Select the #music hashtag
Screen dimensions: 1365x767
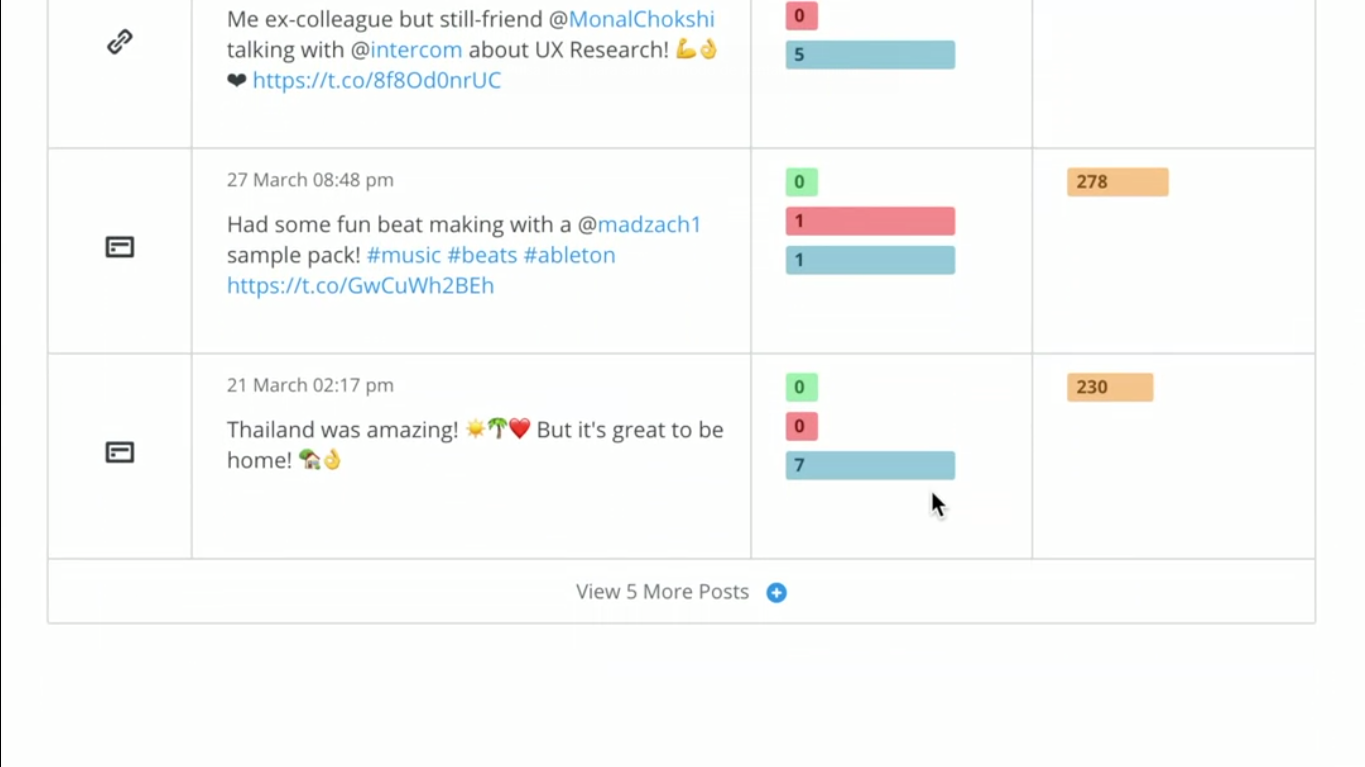[403, 255]
